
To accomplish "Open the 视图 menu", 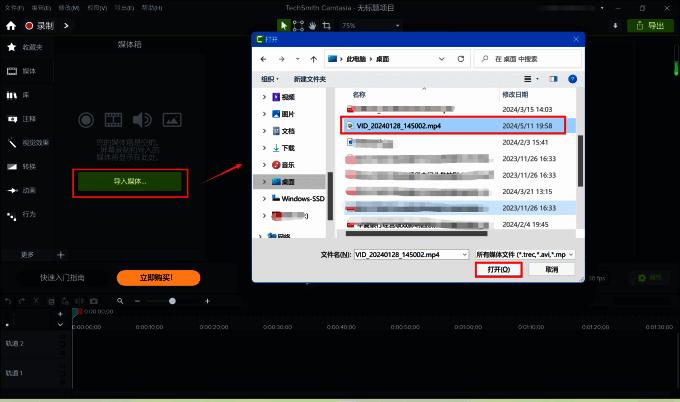I will (97, 8).
